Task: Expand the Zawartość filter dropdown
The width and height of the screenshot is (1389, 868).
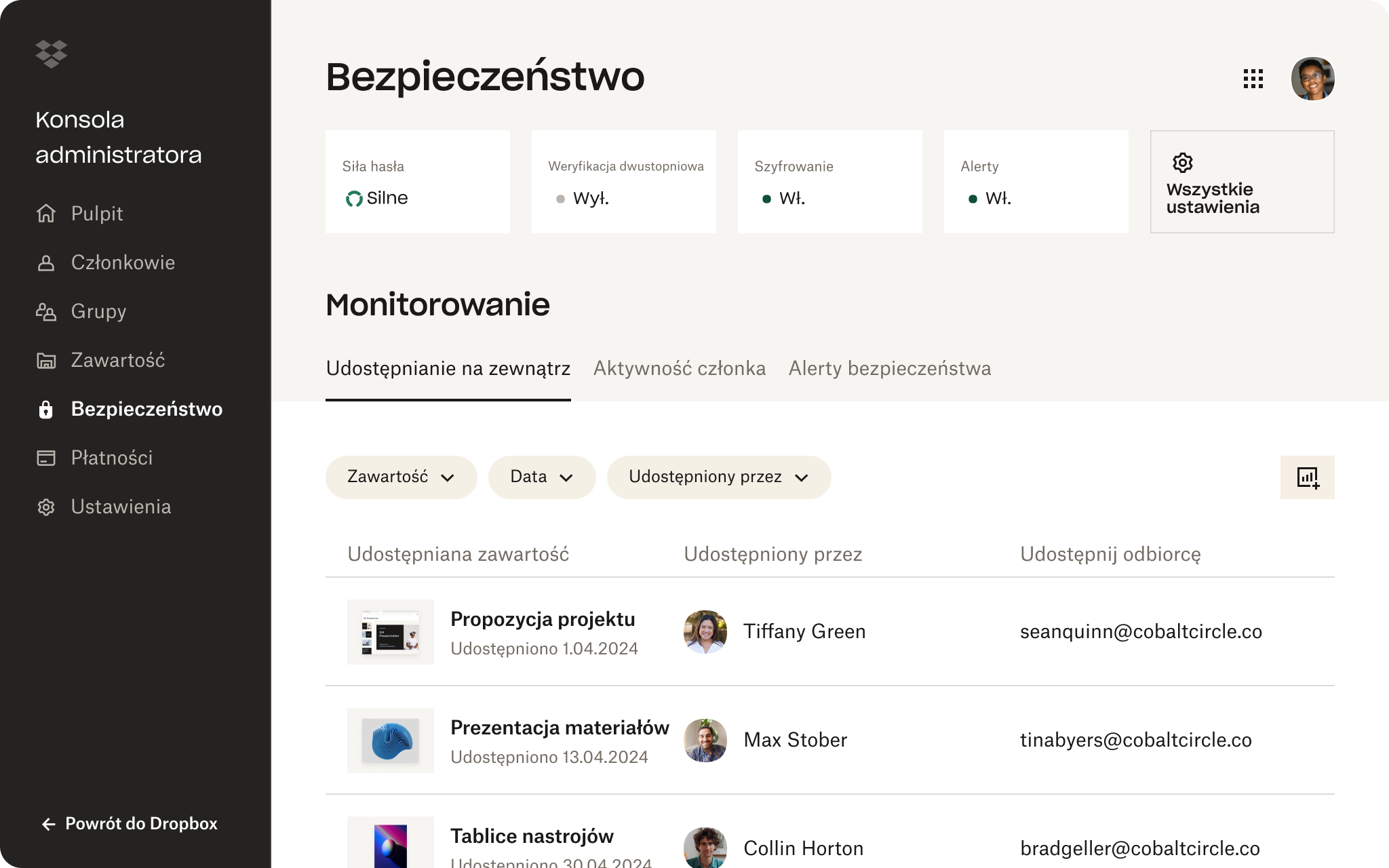Action: click(x=402, y=477)
